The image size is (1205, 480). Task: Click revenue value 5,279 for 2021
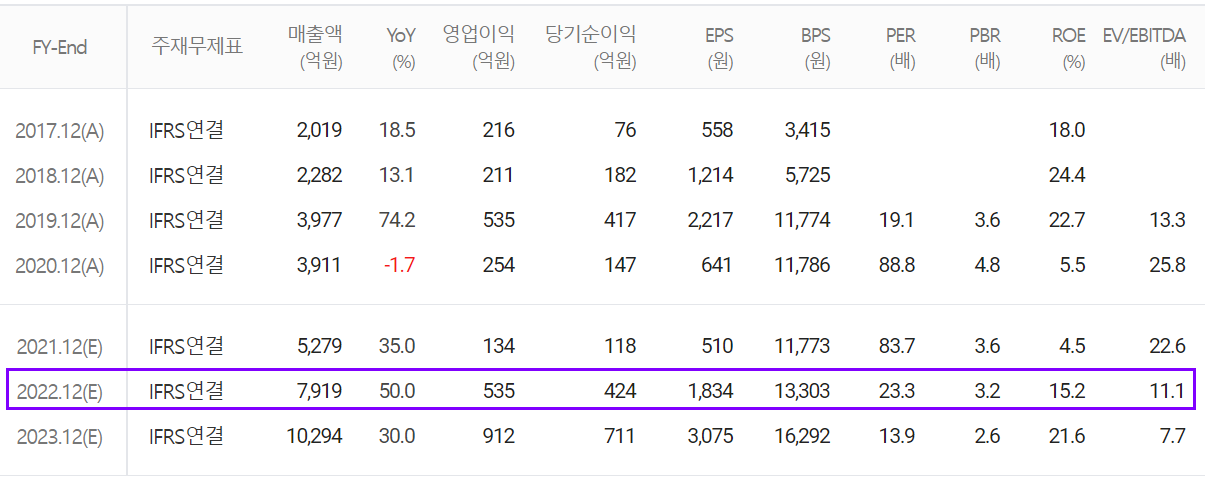pyautogui.click(x=320, y=346)
